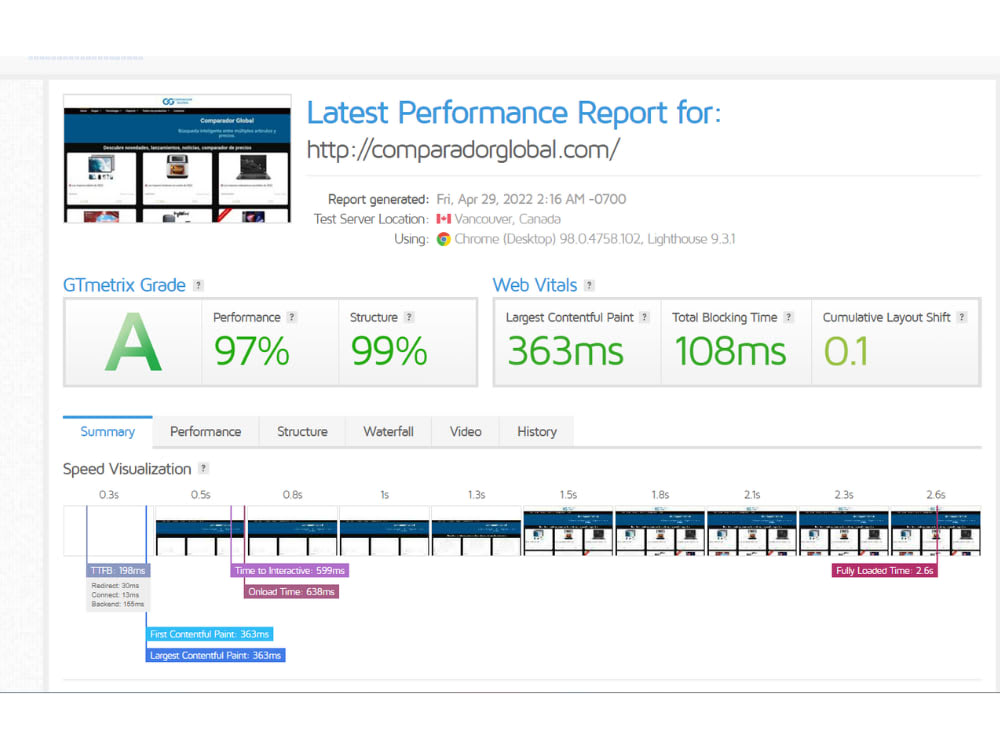The height and width of the screenshot is (750, 1000).
Task: Click the 2.6s filmstrip frame
Action: pos(936,531)
